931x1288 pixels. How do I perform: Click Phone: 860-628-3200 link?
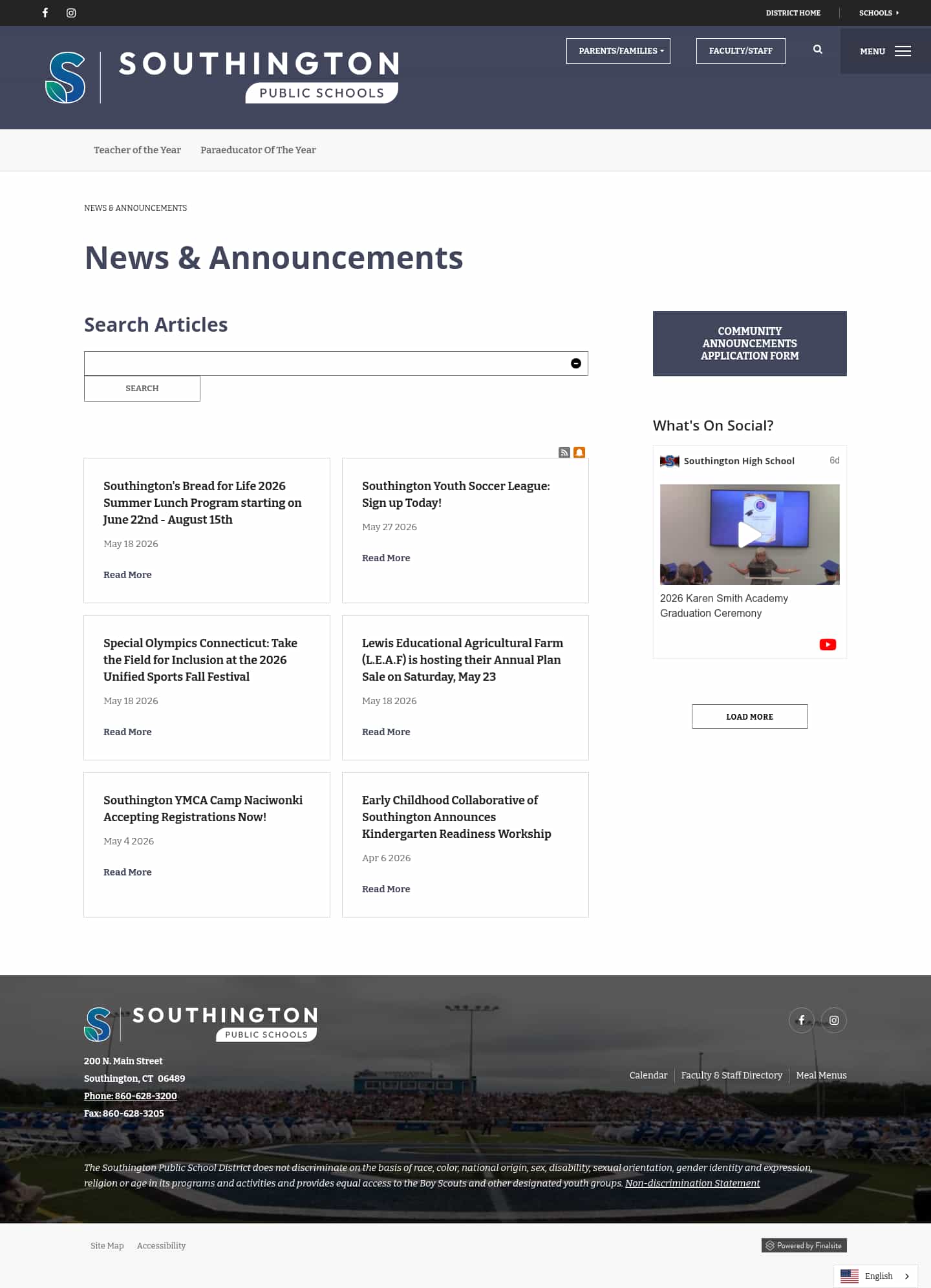click(x=131, y=1096)
